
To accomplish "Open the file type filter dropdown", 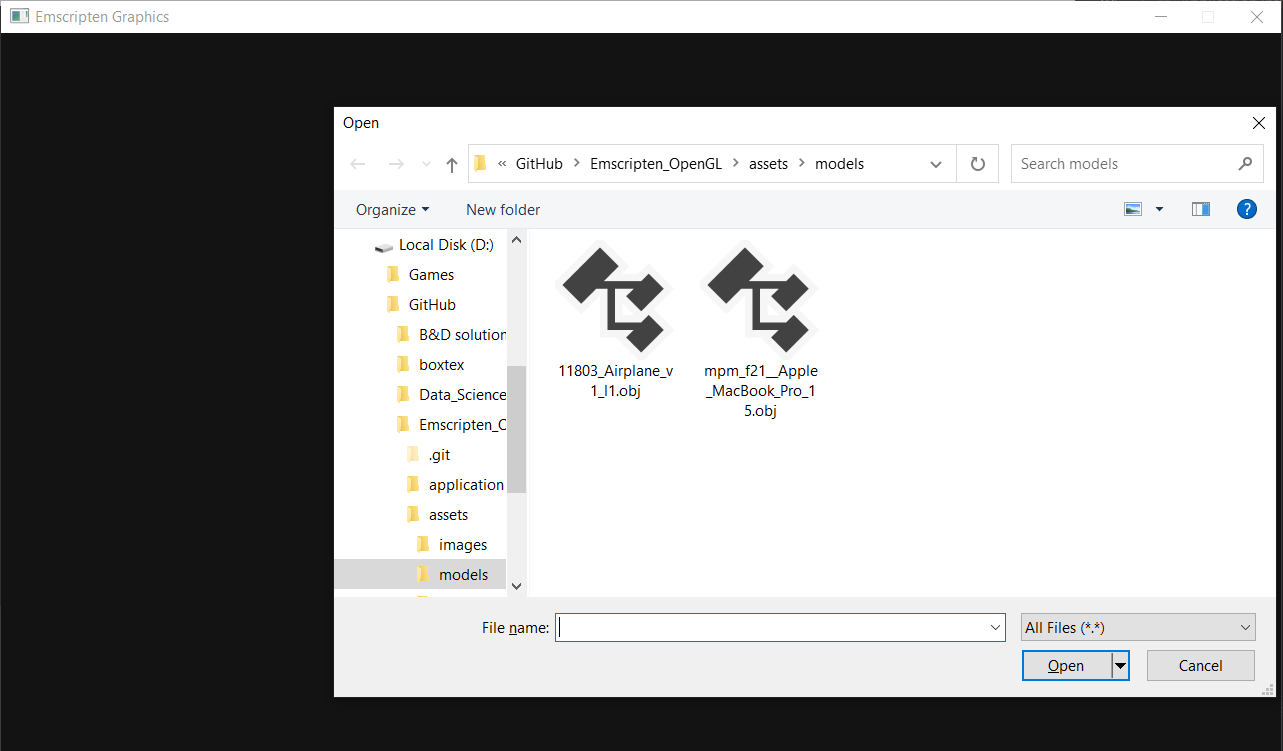I will [x=1137, y=627].
